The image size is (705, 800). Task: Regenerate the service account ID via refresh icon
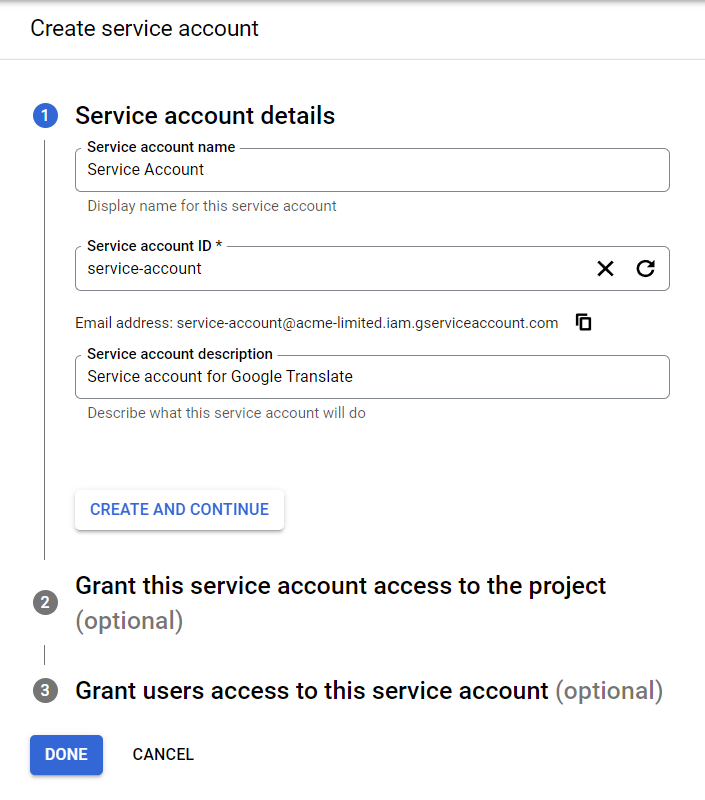[645, 268]
